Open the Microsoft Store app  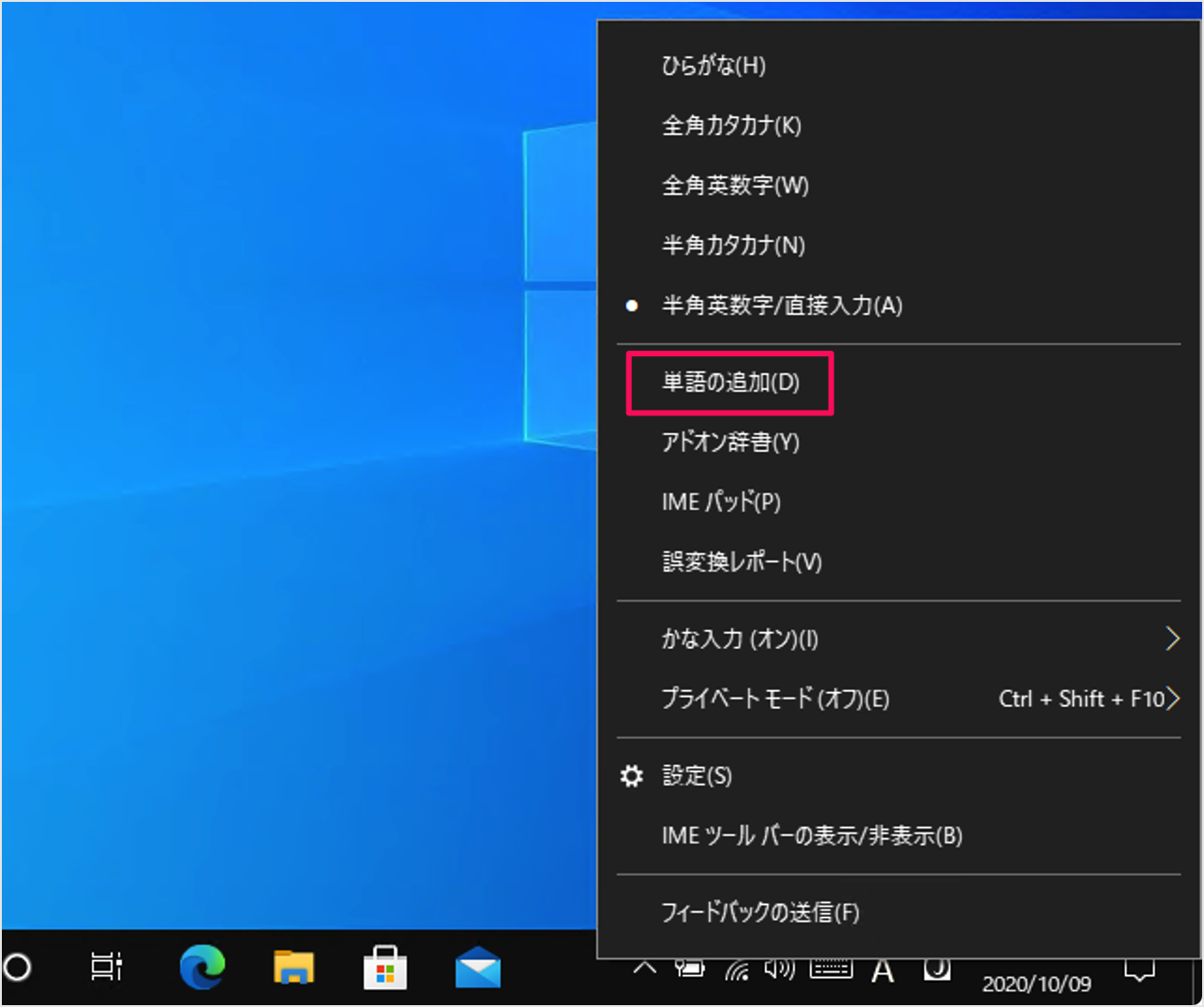pyautogui.click(x=385, y=968)
